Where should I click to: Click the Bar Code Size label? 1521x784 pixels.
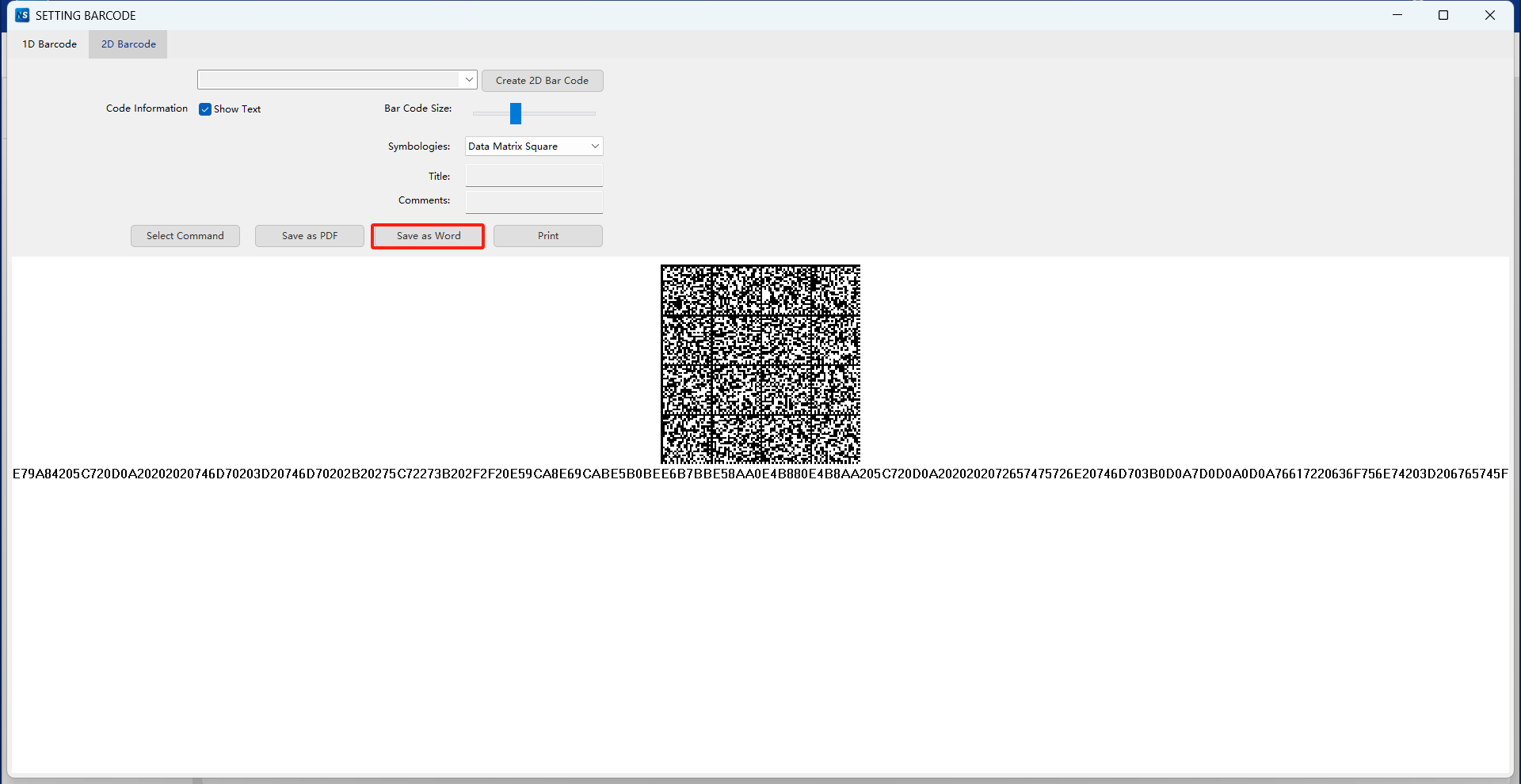click(418, 108)
